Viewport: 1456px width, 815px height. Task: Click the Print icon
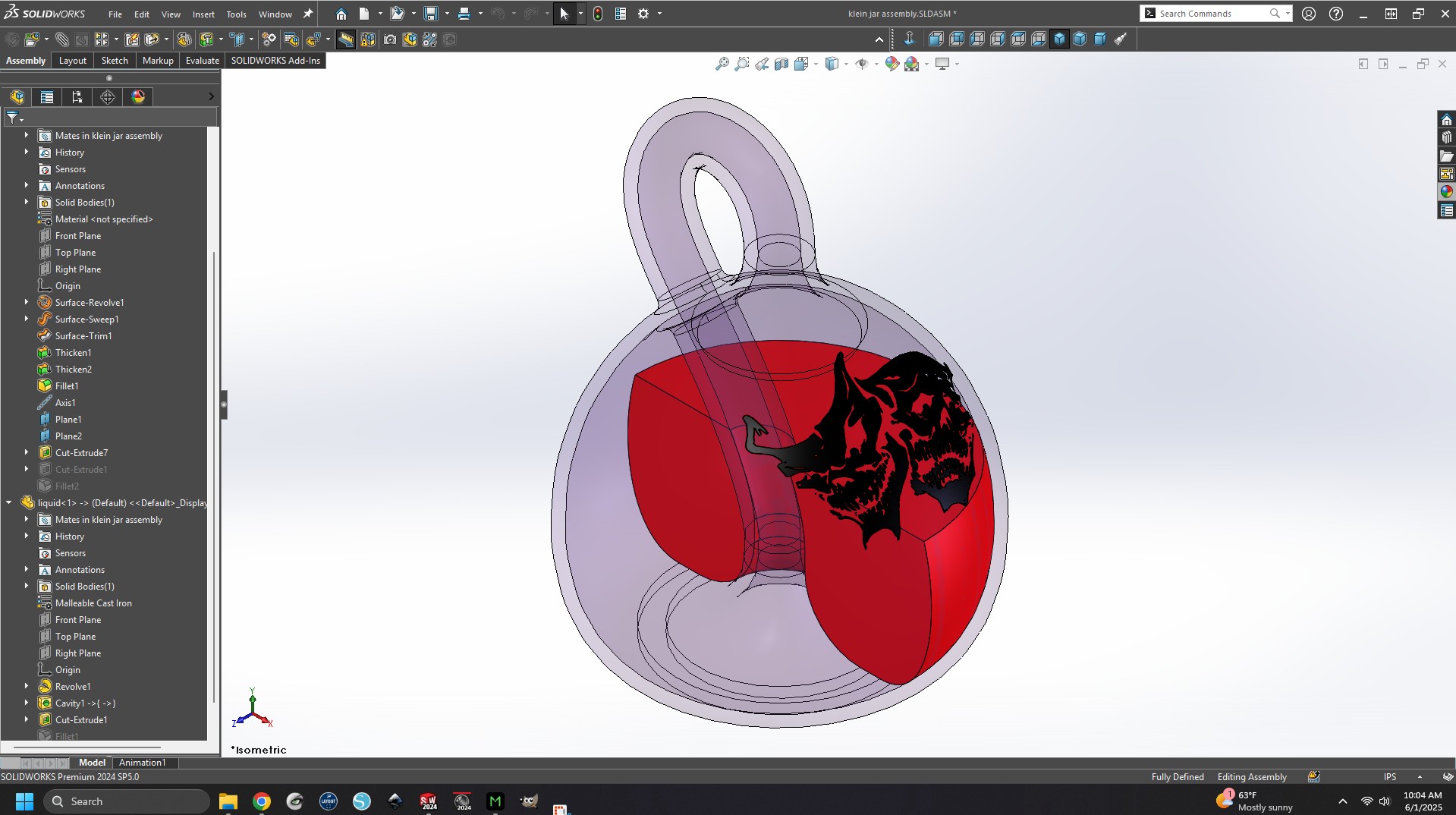point(464,14)
